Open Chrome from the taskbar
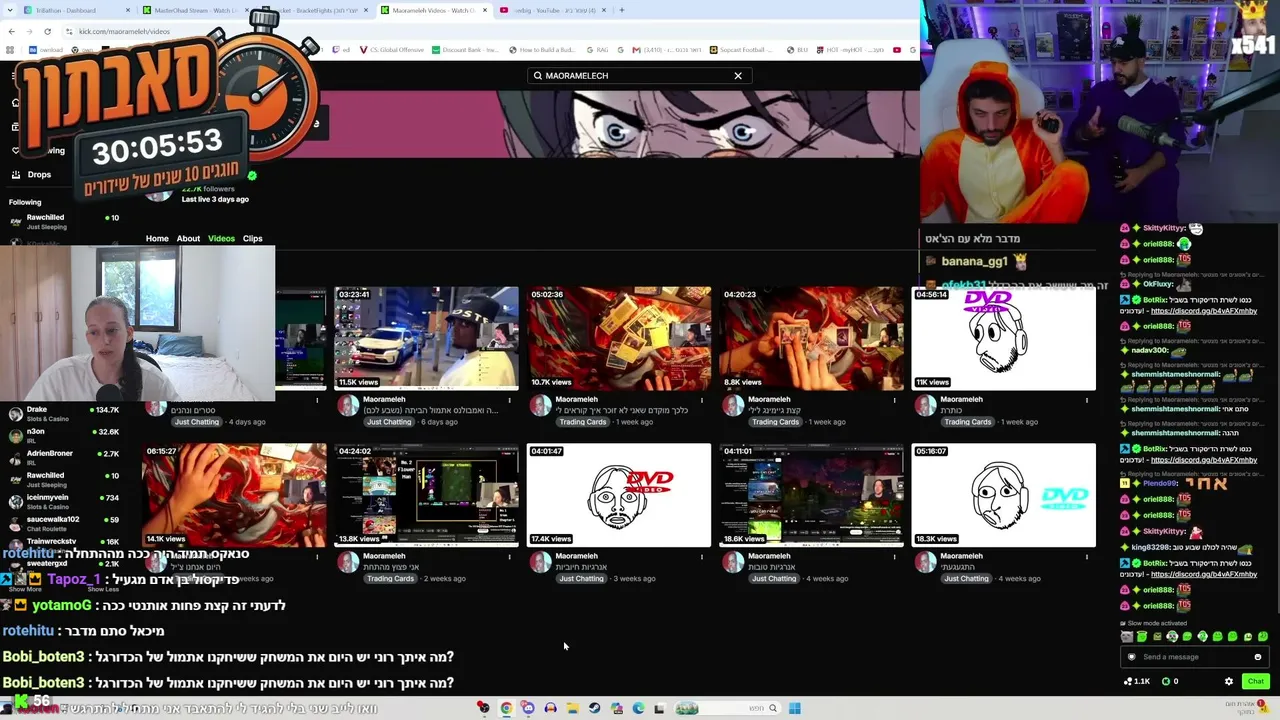The image size is (1280, 720). click(506, 709)
